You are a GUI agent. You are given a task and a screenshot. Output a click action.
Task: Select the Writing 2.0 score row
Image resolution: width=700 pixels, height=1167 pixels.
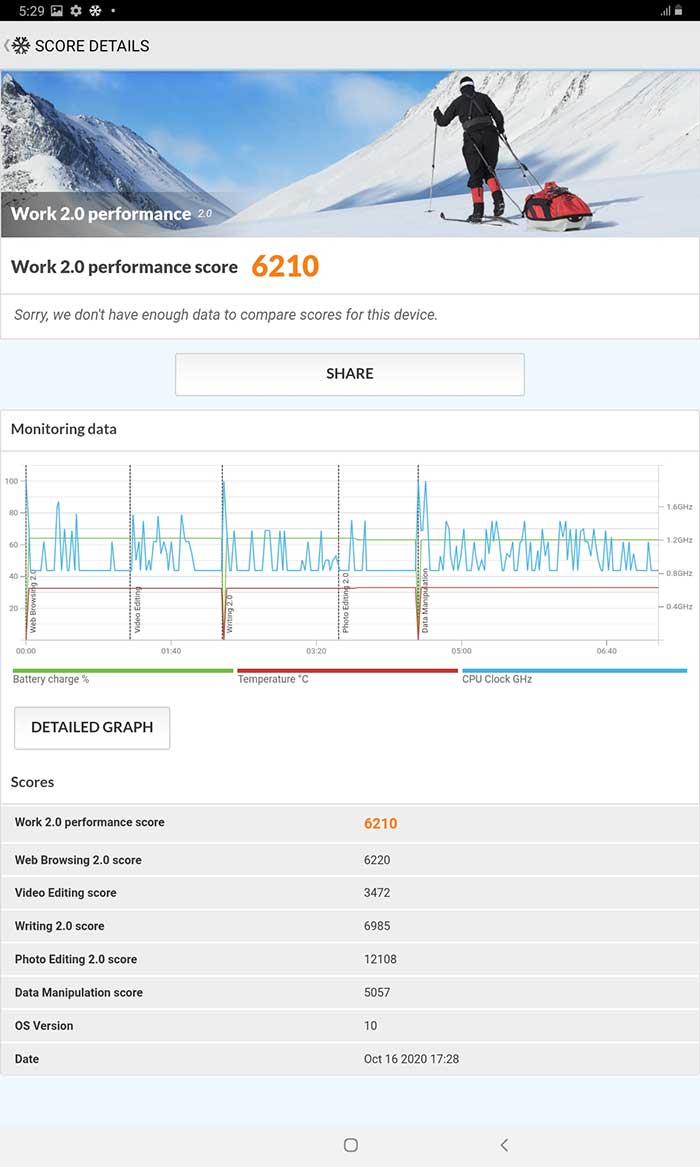(350, 926)
